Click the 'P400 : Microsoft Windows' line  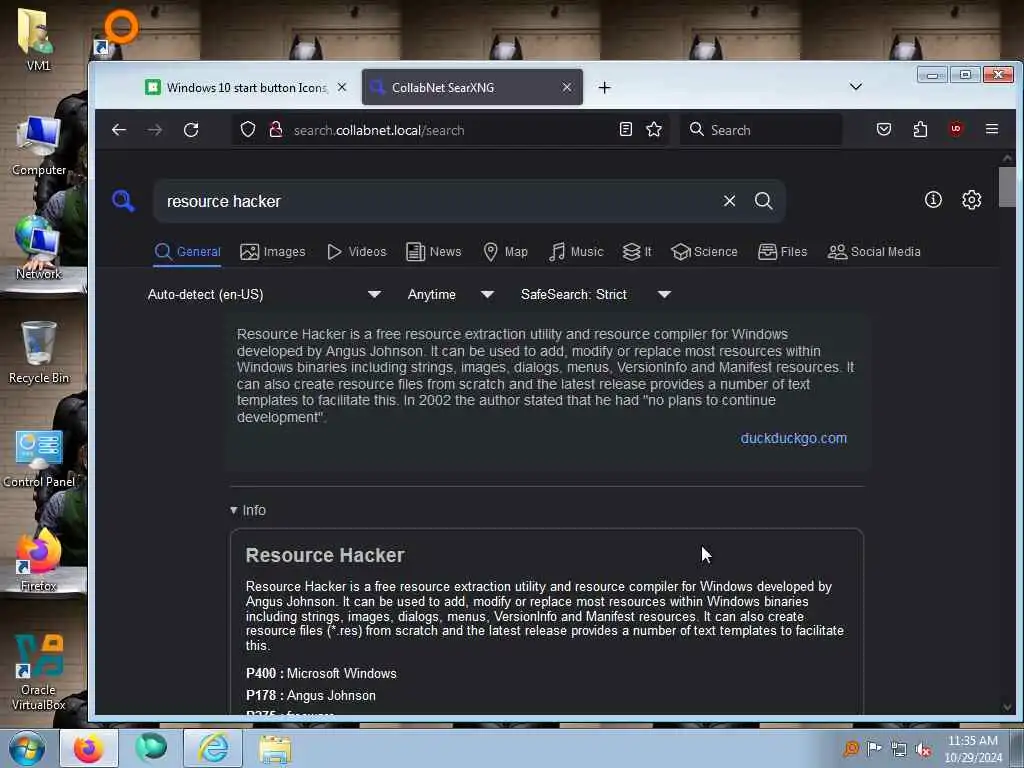321,673
